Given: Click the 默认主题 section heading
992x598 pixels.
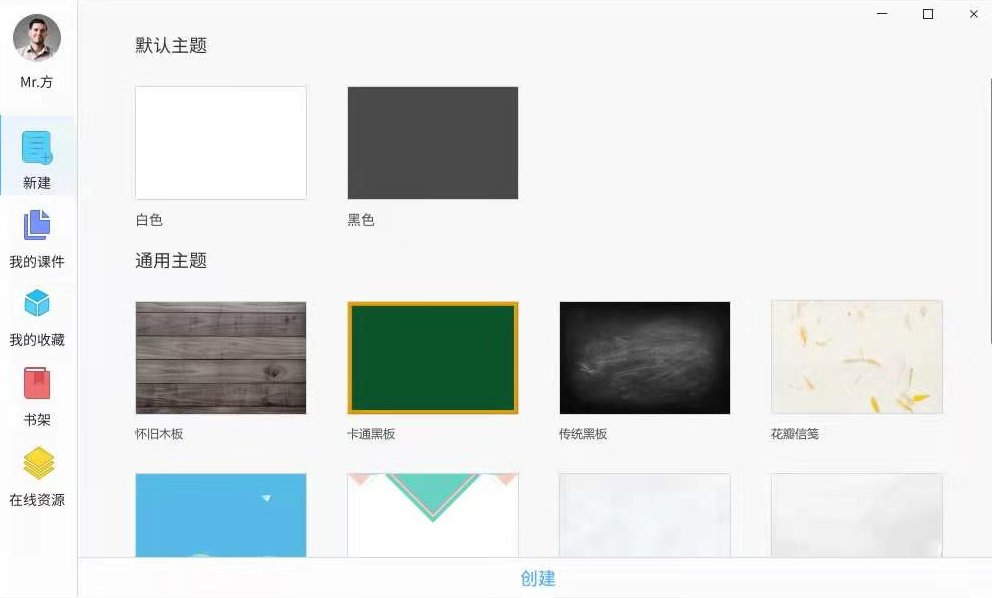Looking at the screenshot, I should pos(171,46).
